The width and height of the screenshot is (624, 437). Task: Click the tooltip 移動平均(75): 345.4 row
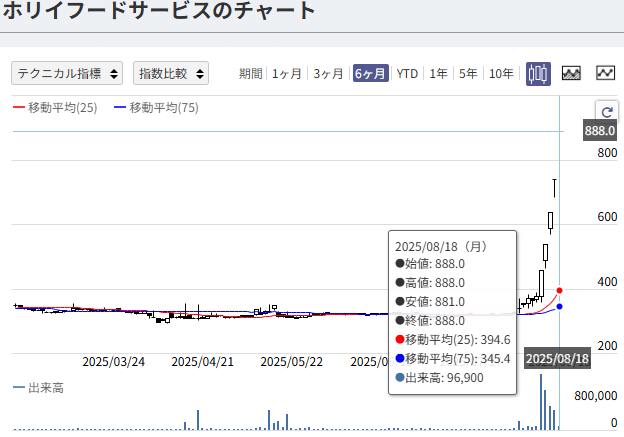pos(453,359)
